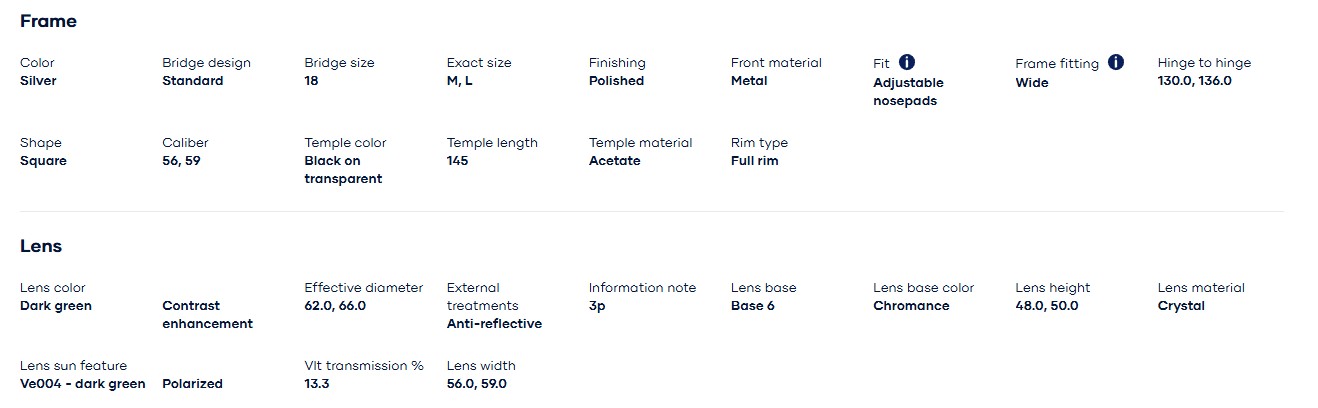The image size is (1318, 408).
Task: Click the Hinge to hinge label
Action: coord(1204,63)
